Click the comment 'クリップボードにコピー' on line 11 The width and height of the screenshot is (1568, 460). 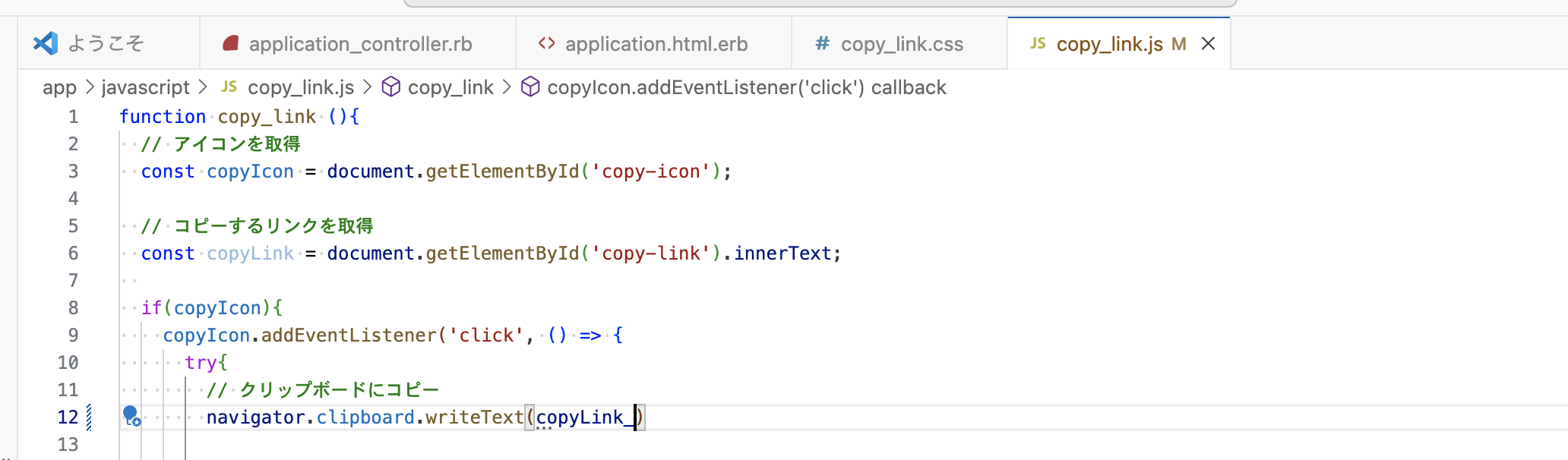point(340,389)
